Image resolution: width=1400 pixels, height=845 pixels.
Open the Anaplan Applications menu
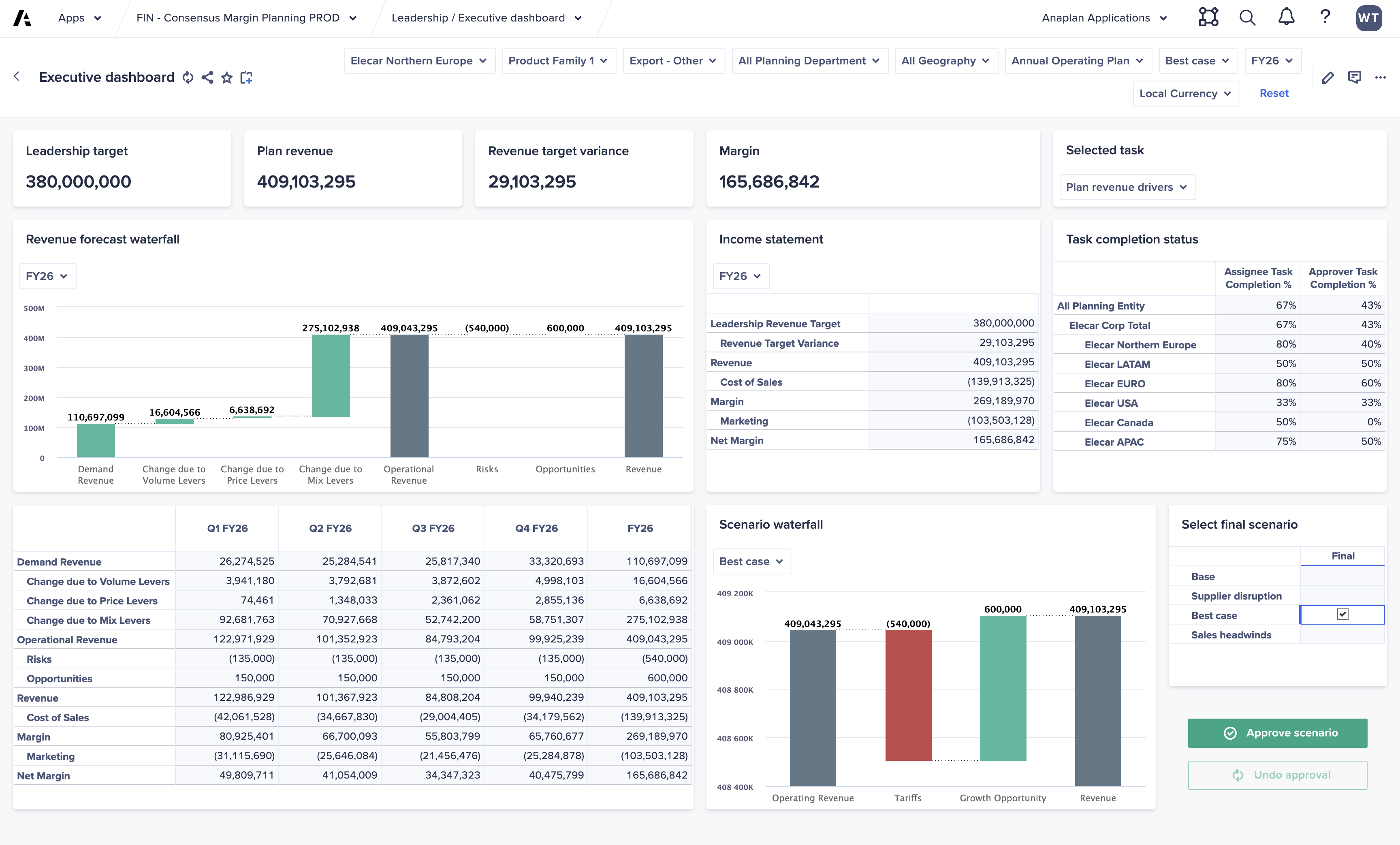(1103, 17)
